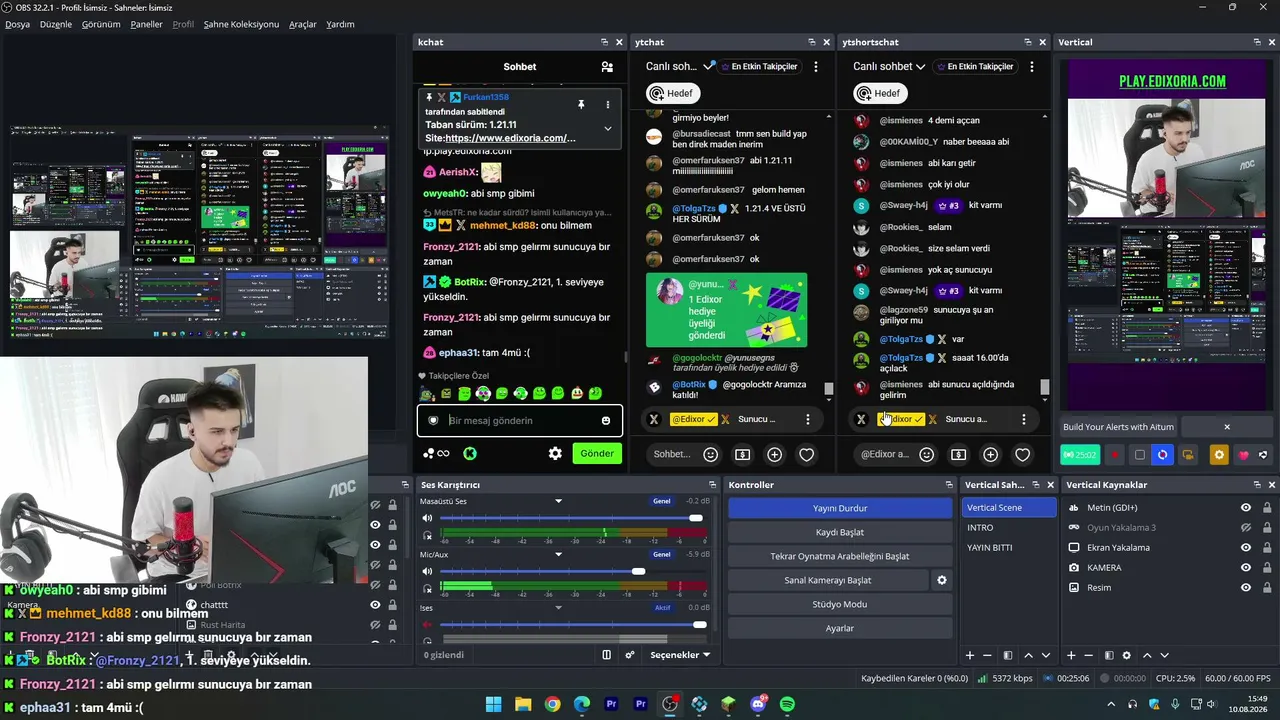Open emoji picker in ytchat panel
This screenshot has height=720, width=1280.
711,455
